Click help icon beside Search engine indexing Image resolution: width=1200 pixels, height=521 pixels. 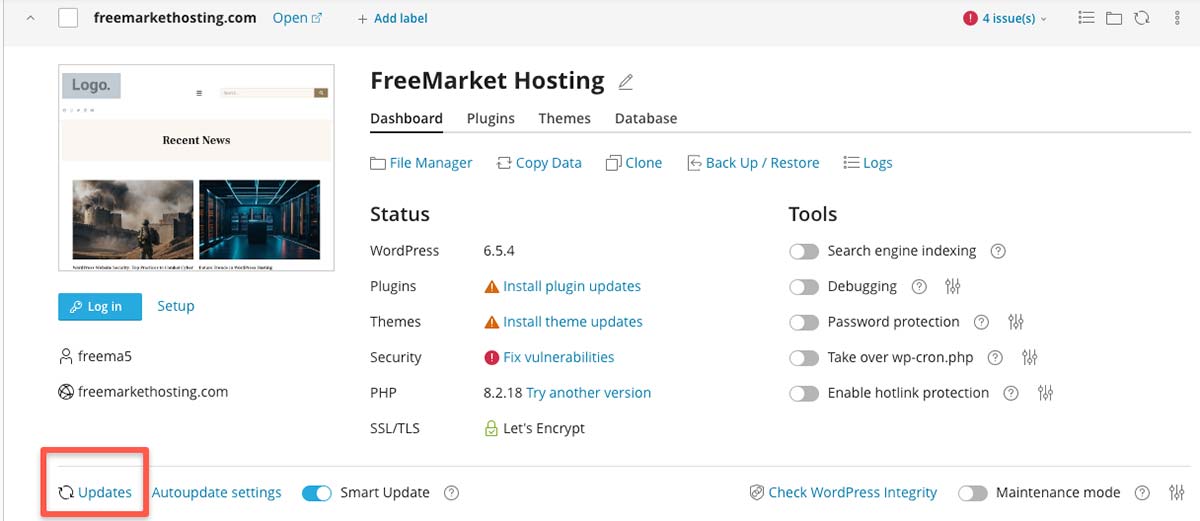coord(997,252)
